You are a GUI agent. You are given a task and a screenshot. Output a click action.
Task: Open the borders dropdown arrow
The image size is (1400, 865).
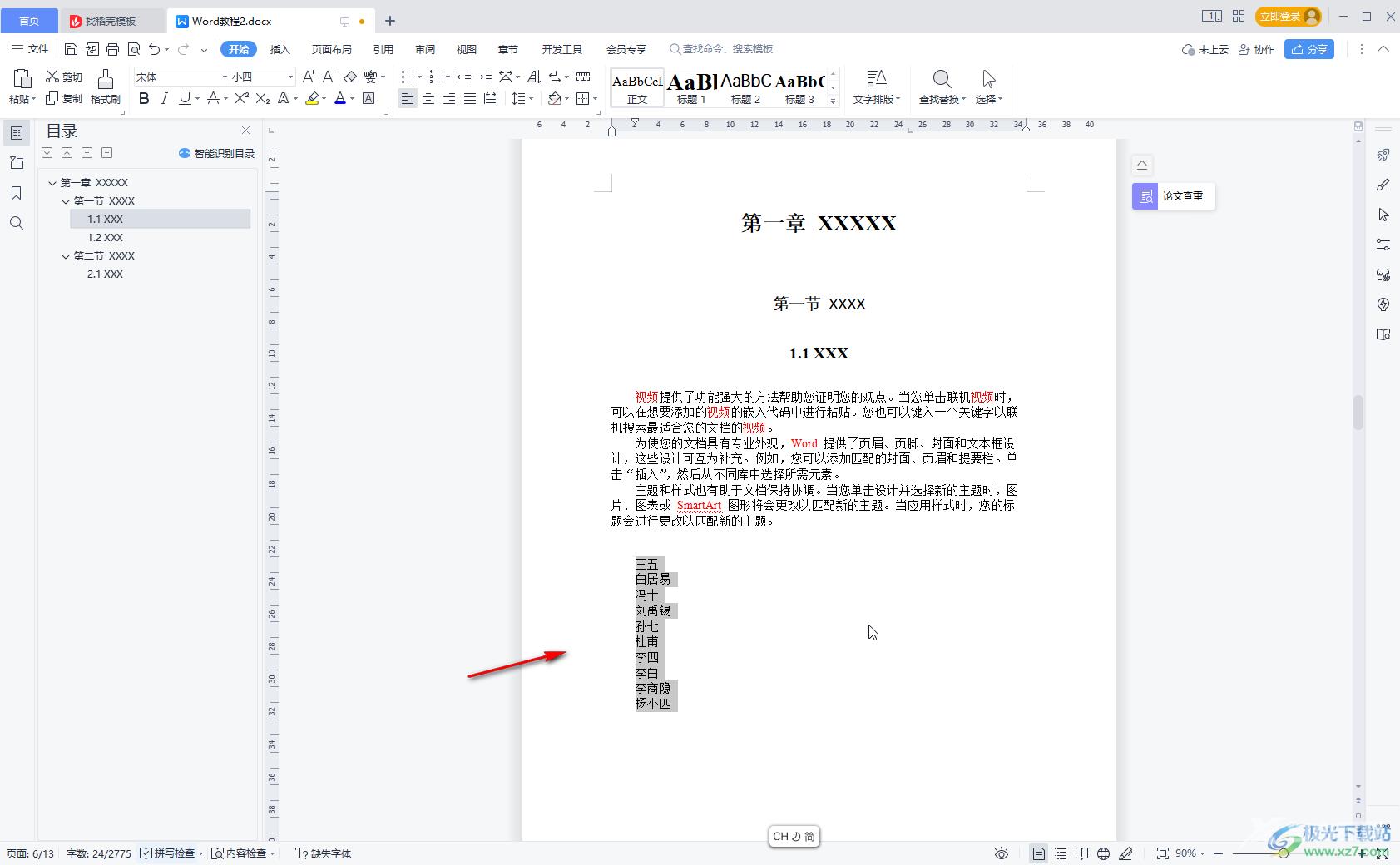pos(596,99)
